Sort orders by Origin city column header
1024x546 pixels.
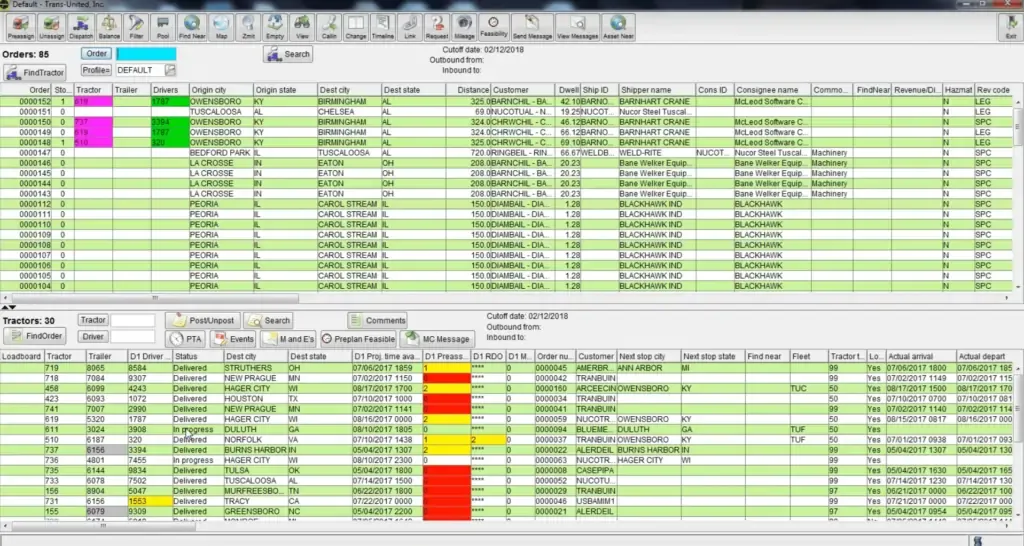(x=221, y=90)
